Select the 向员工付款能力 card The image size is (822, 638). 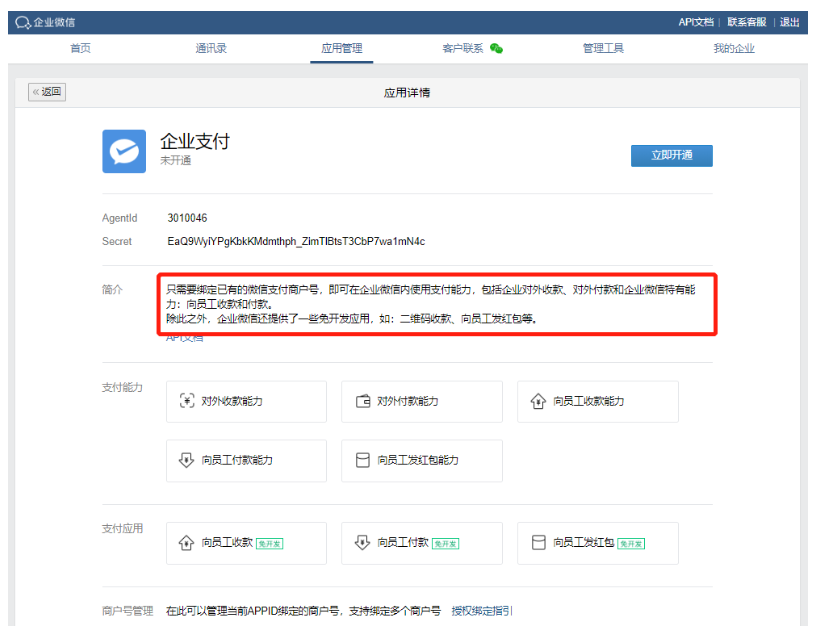[246, 460]
